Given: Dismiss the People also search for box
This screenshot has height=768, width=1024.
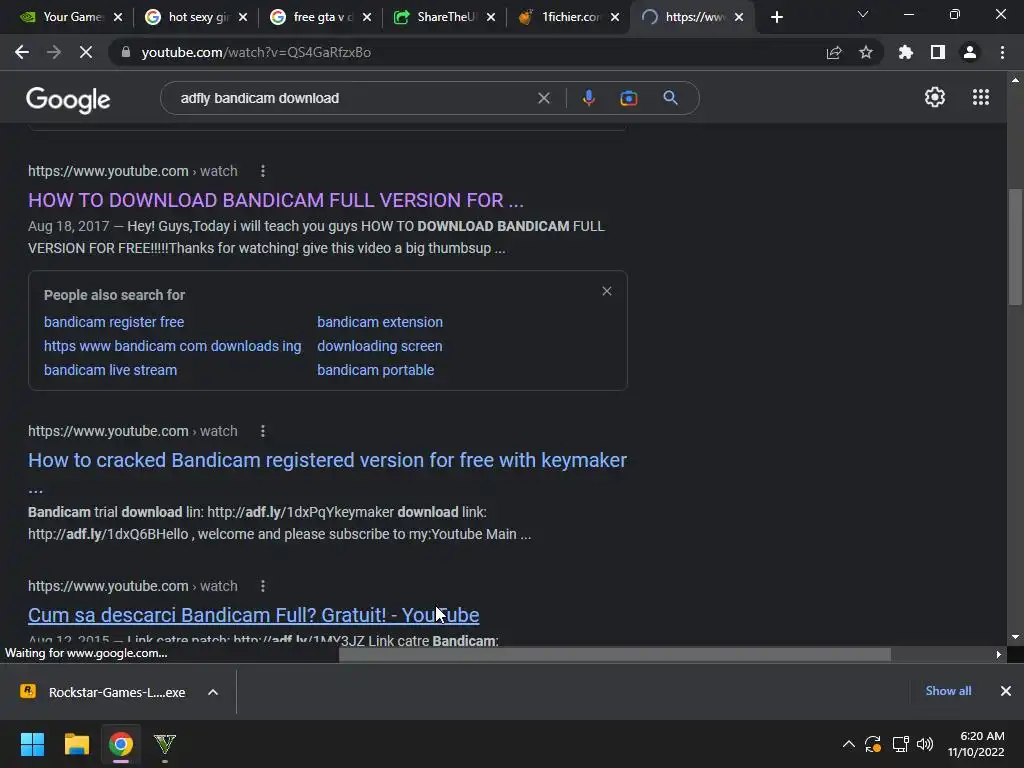Looking at the screenshot, I should [607, 291].
